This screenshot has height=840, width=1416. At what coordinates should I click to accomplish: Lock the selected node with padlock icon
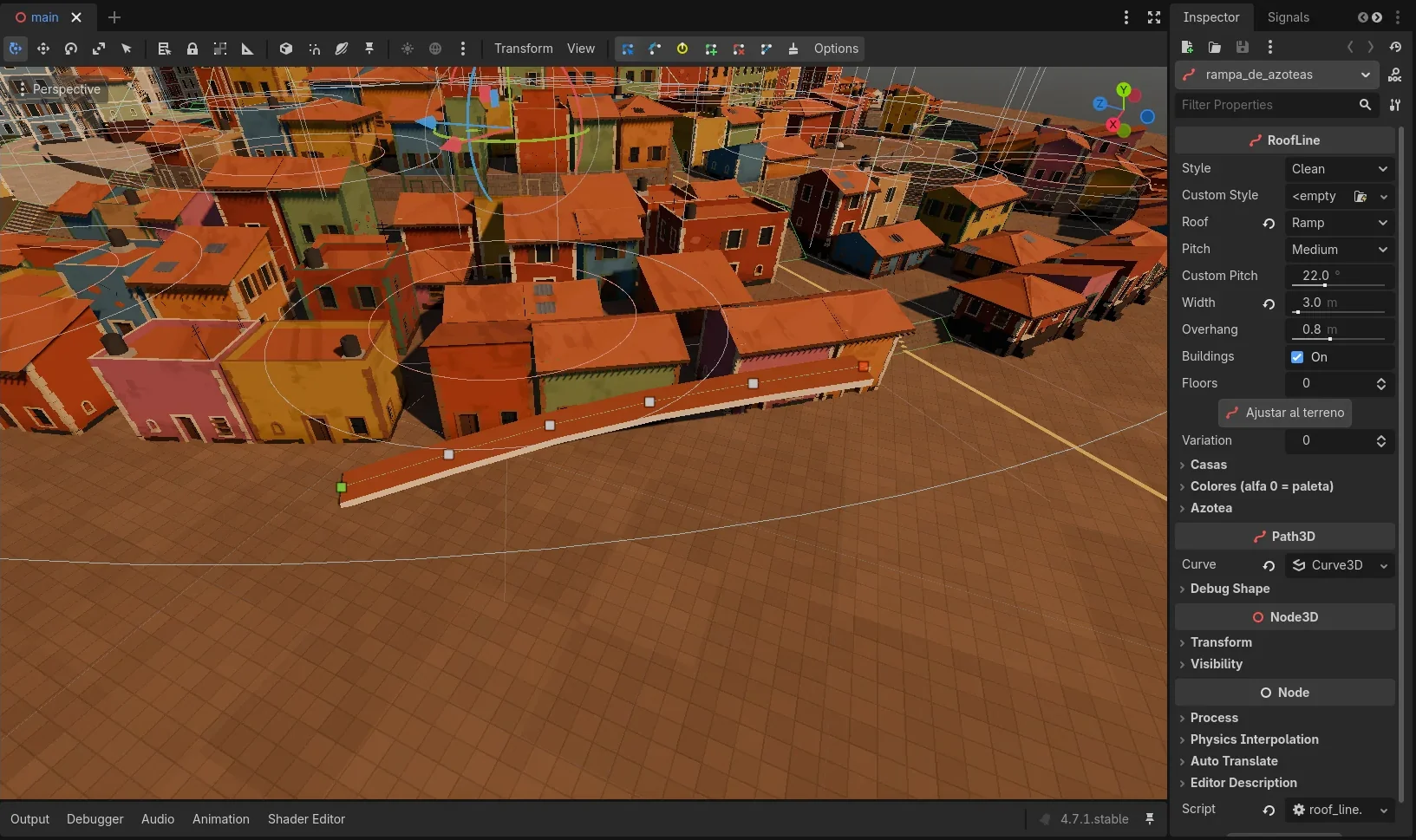pos(192,49)
